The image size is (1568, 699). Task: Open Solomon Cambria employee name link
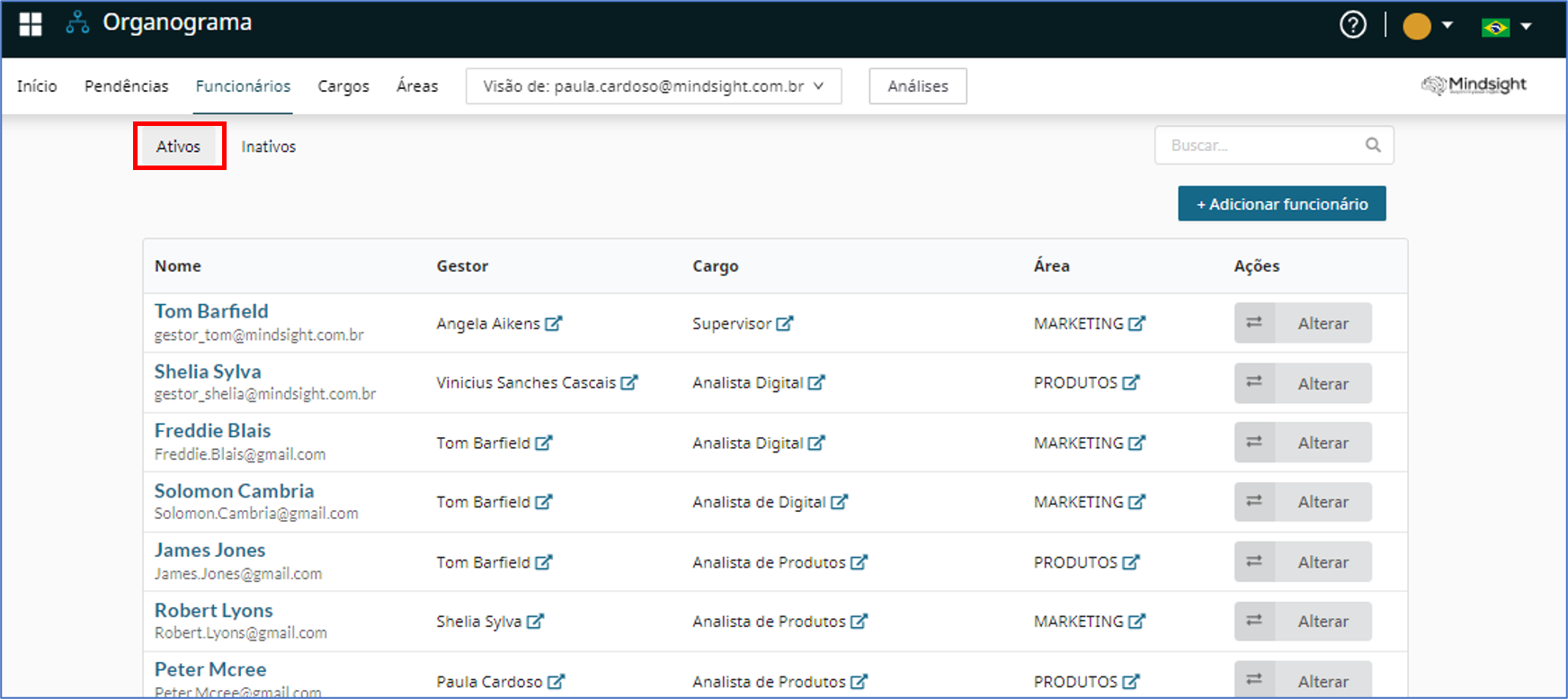click(x=234, y=491)
